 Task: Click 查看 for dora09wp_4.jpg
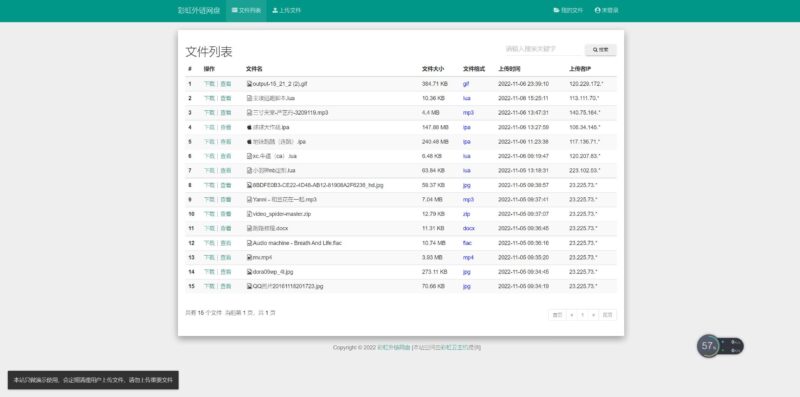point(226,272)
